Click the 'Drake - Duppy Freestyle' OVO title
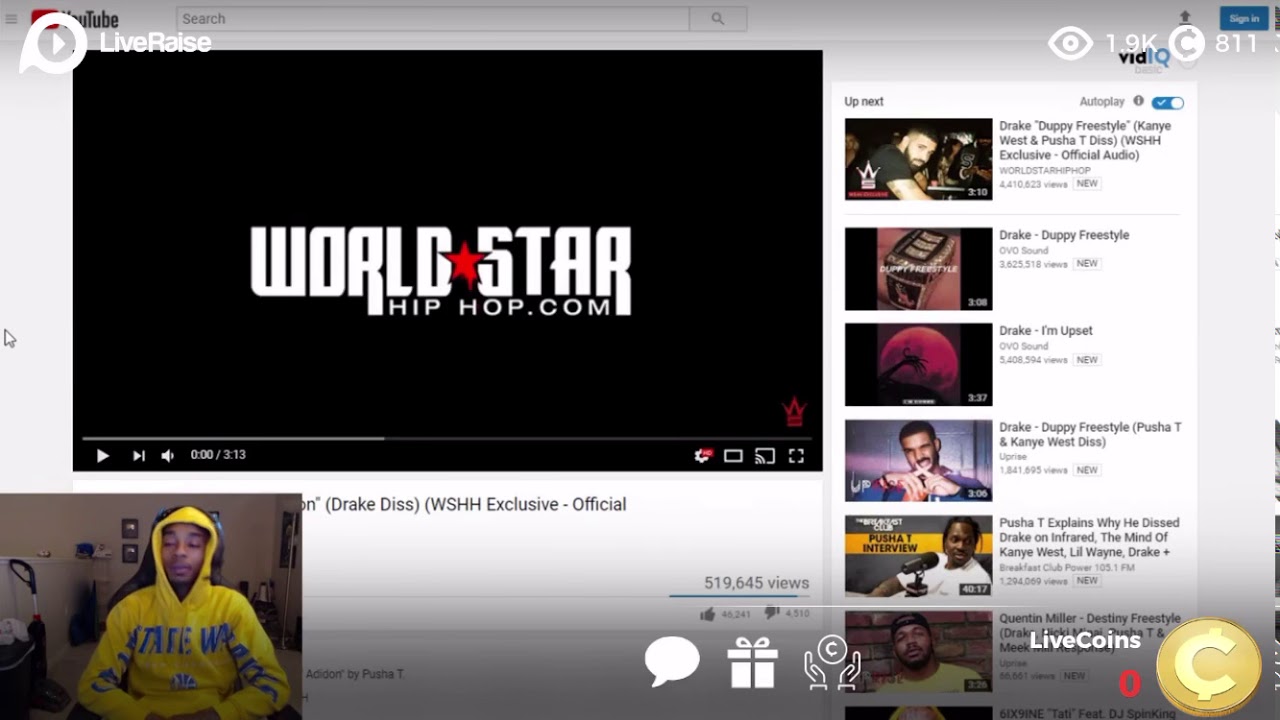Image resolution: width=1280 pixels, height=720 pixels. click(x=1064, y=235)
